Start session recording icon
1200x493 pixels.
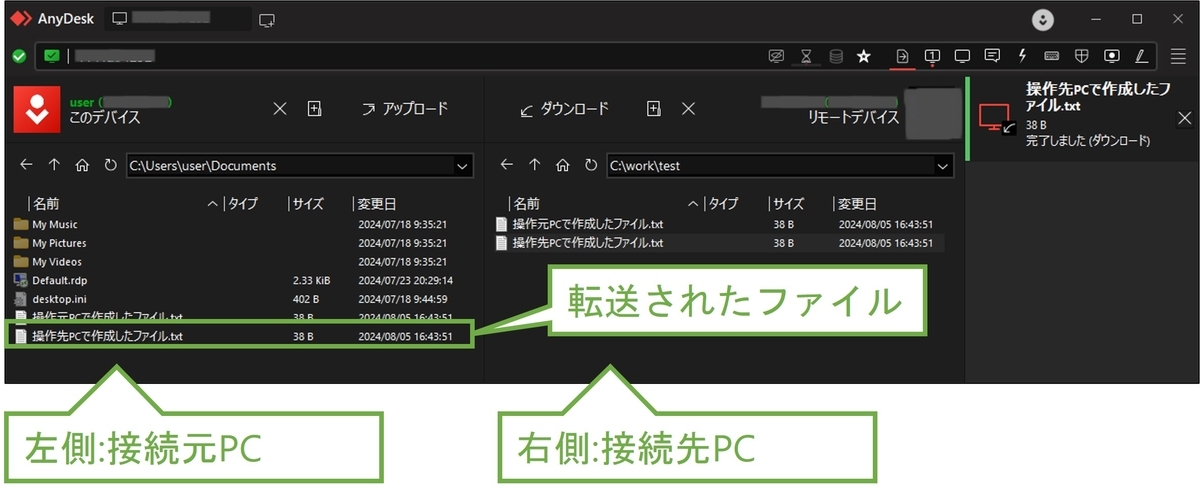[1111, 56]
